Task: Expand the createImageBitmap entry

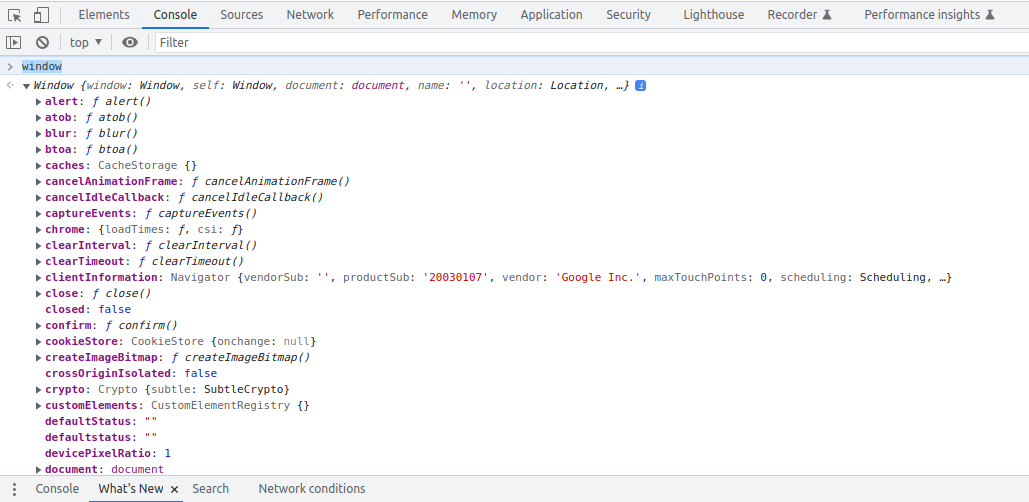Action: click(39, 358)
